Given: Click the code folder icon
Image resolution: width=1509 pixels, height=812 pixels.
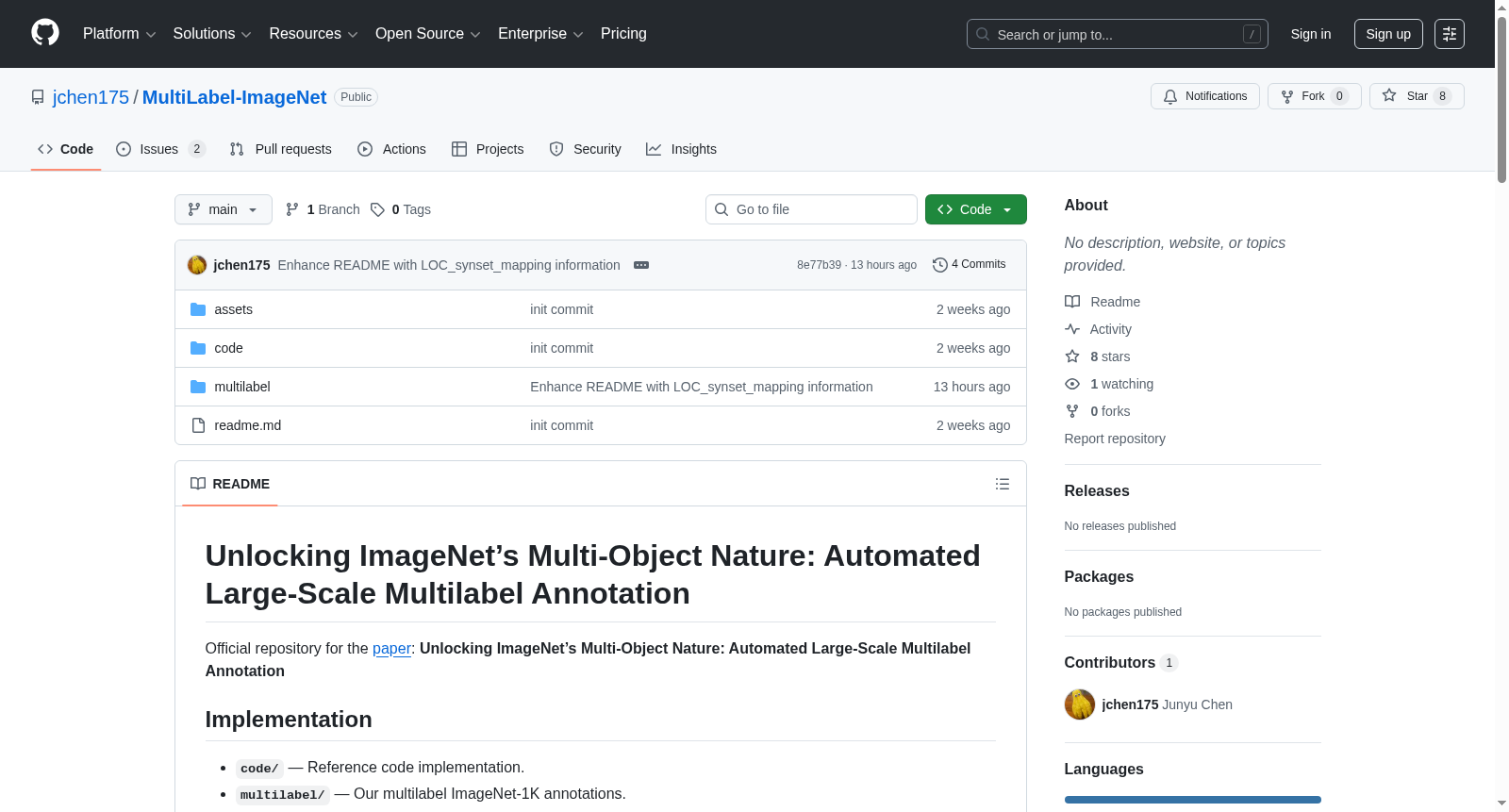Looking at the screenshot, I should (198, 348).
